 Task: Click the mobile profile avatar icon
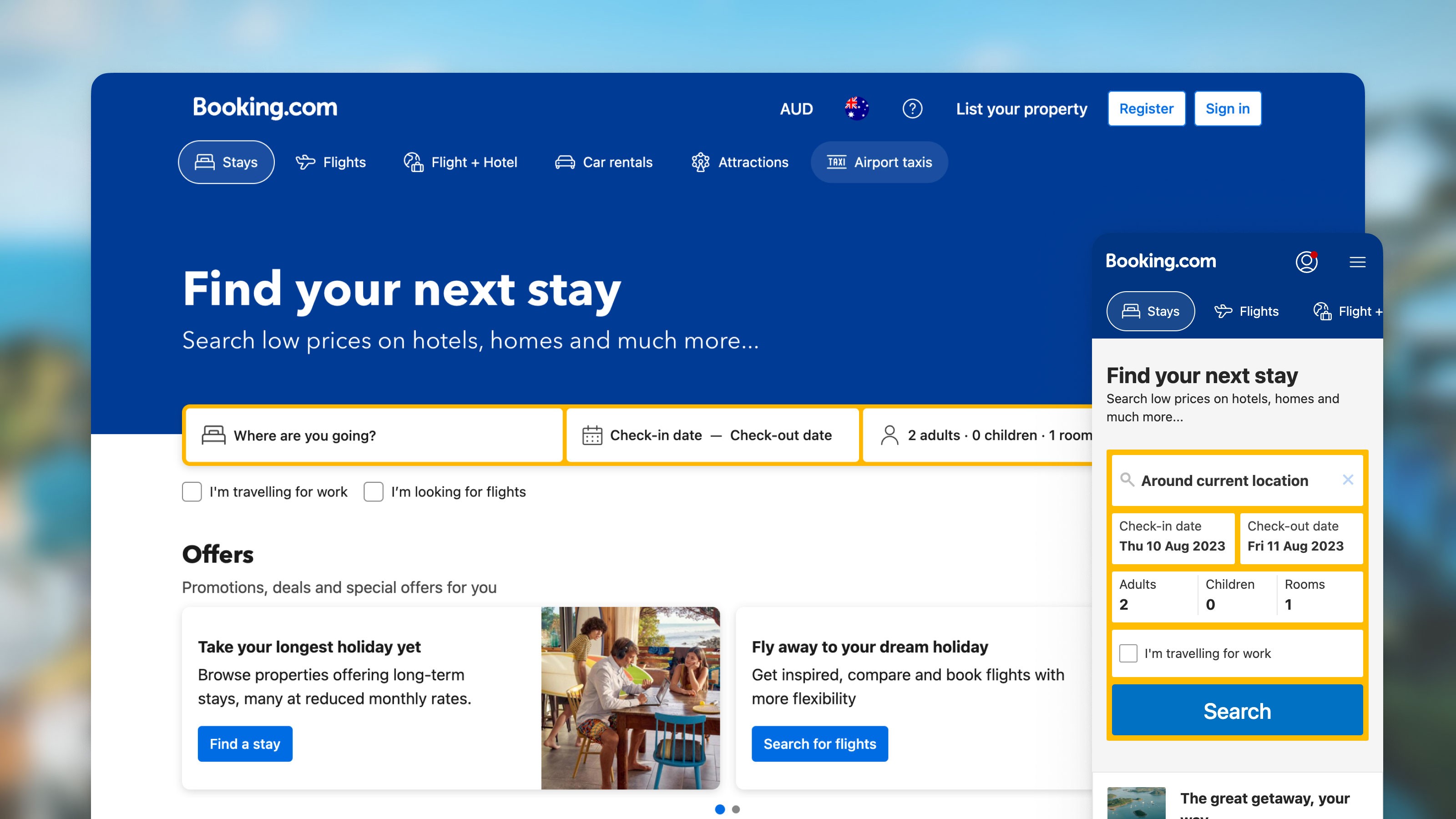point(1306,262)
